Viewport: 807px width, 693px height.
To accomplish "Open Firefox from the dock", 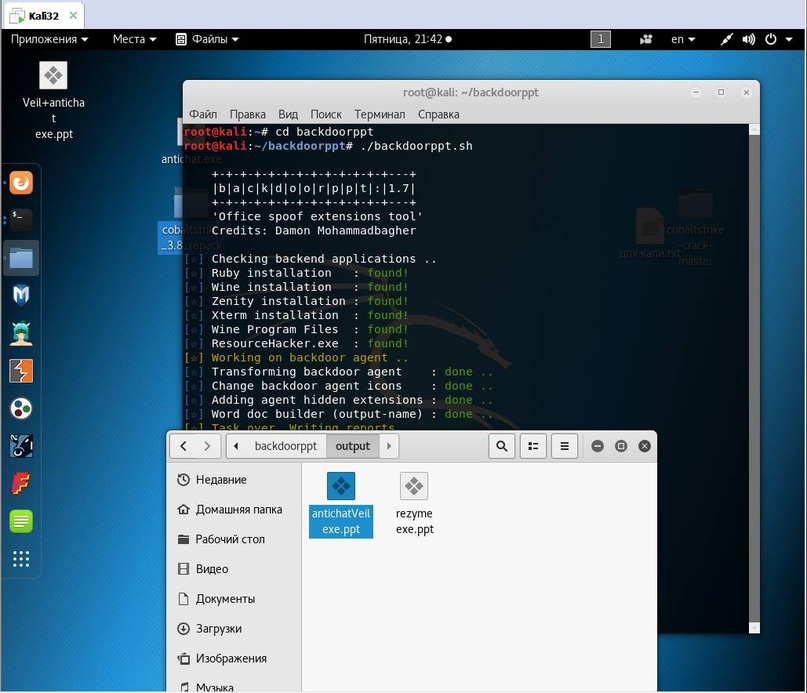I will pos(21,183).
